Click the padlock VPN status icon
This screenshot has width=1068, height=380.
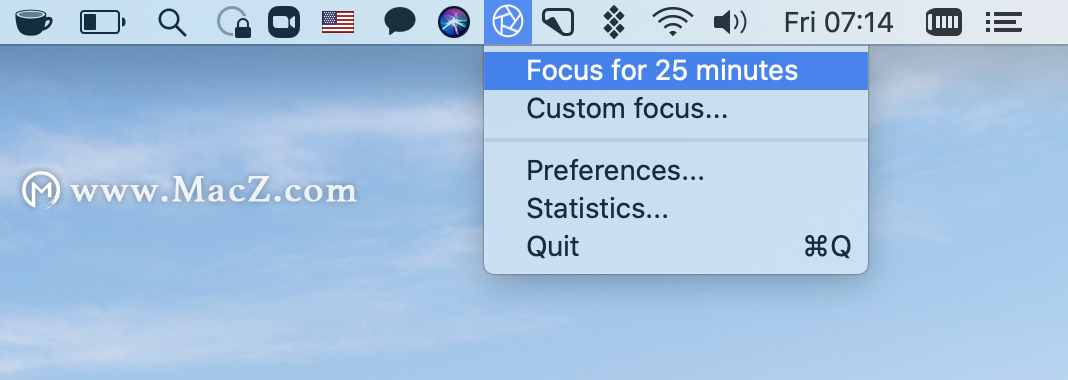pos(234,22)
